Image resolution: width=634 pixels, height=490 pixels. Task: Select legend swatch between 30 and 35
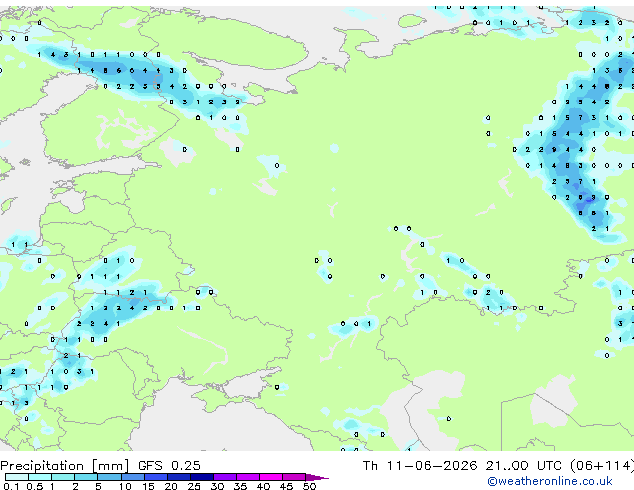click(x=225, y=477)
